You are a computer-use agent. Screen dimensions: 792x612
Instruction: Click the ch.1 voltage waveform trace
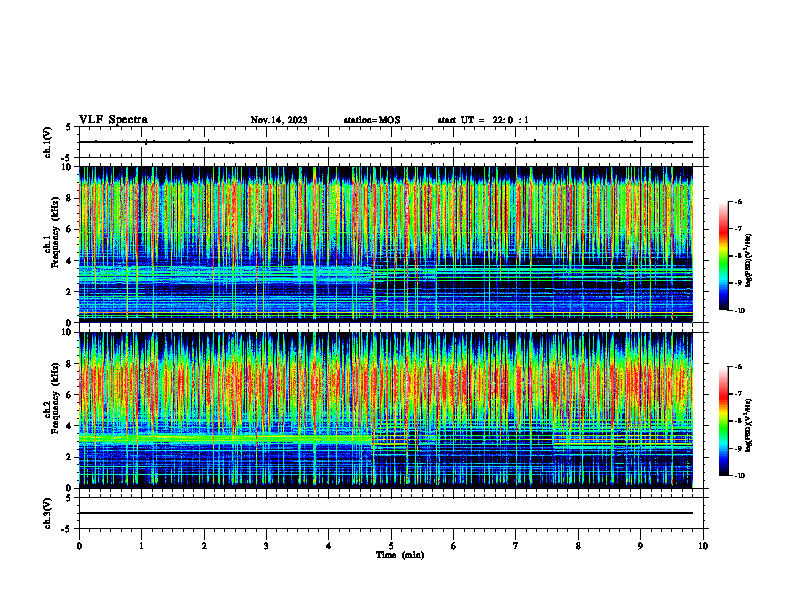(x=386, y=142)
